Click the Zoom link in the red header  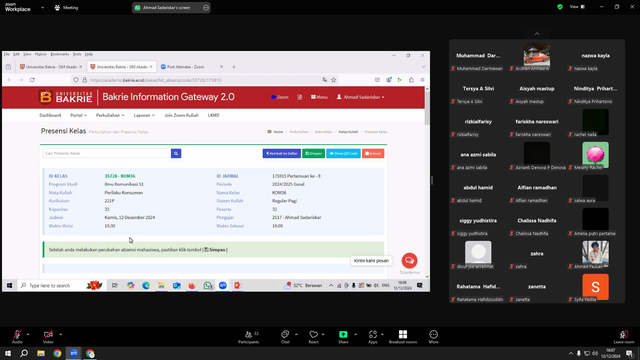point(280,97)
